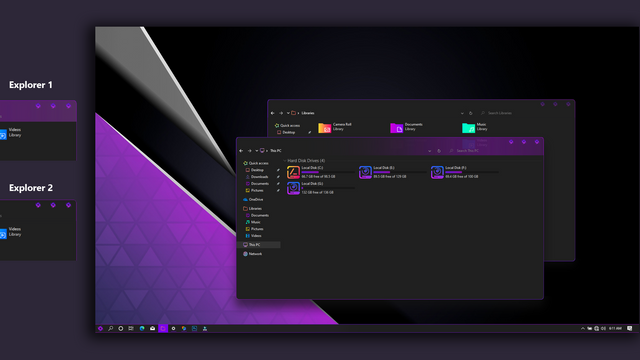Screen dimensions: 640x360
Task: Open the Start menu on taskbar
Action: (x=100, y=329)
